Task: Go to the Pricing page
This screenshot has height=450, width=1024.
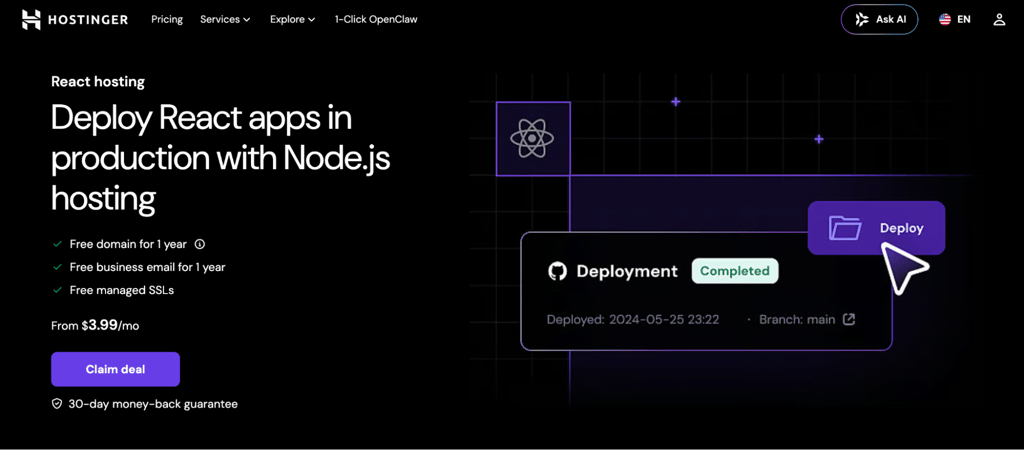Action: coord(167,20)
